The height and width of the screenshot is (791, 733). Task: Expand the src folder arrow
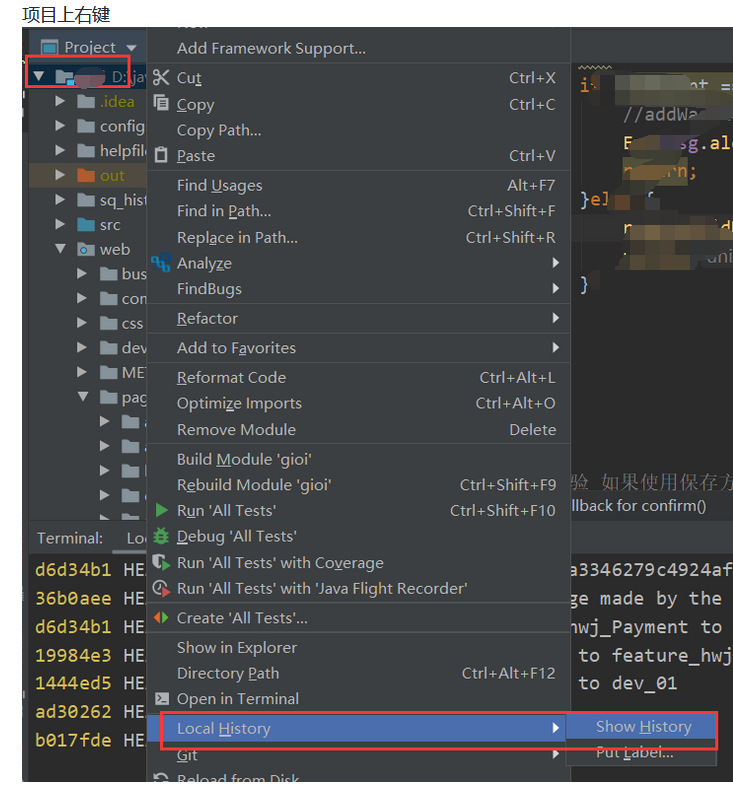pos(60,223)
